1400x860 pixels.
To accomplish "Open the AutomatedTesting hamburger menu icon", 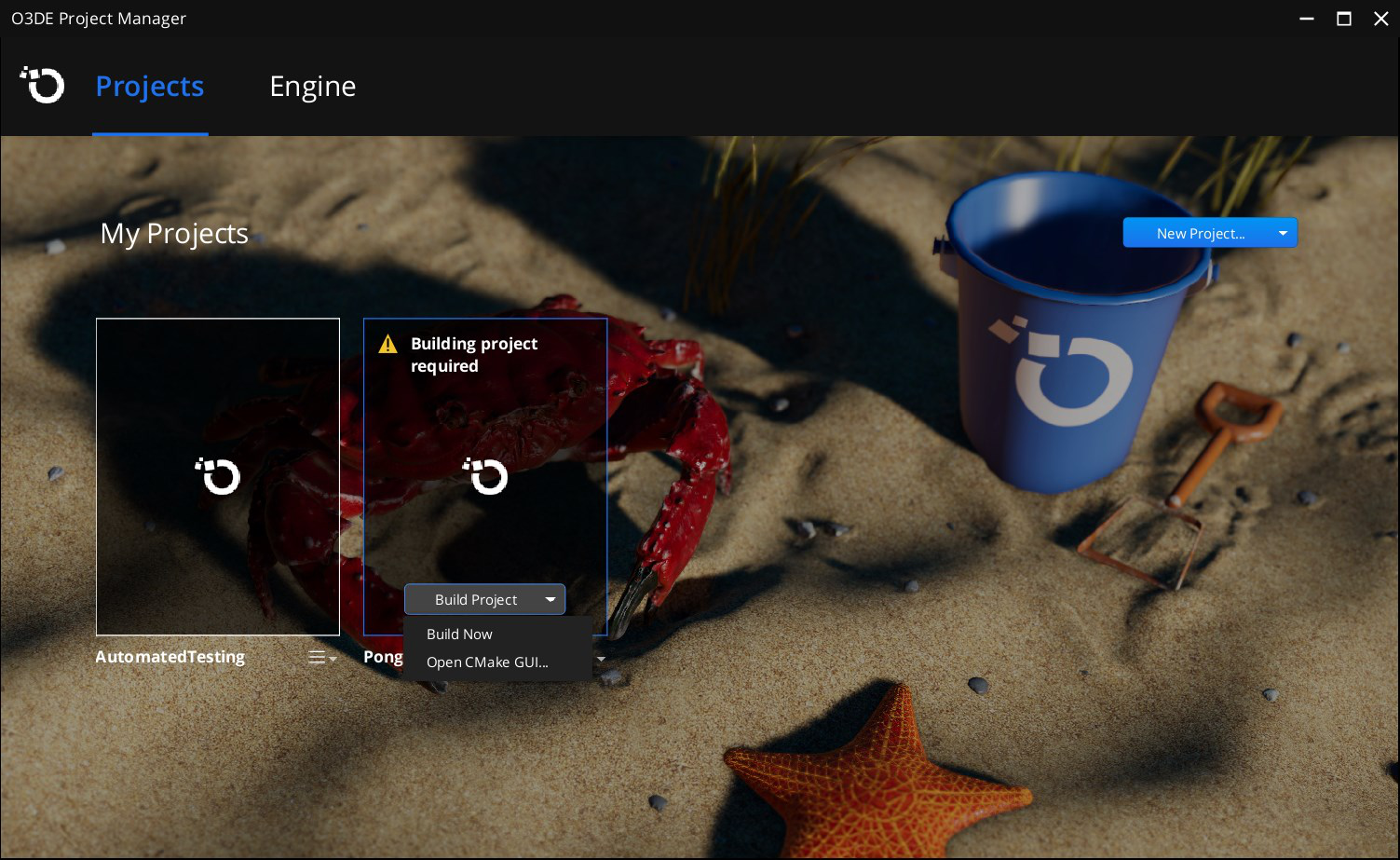I will pos(322,658).
